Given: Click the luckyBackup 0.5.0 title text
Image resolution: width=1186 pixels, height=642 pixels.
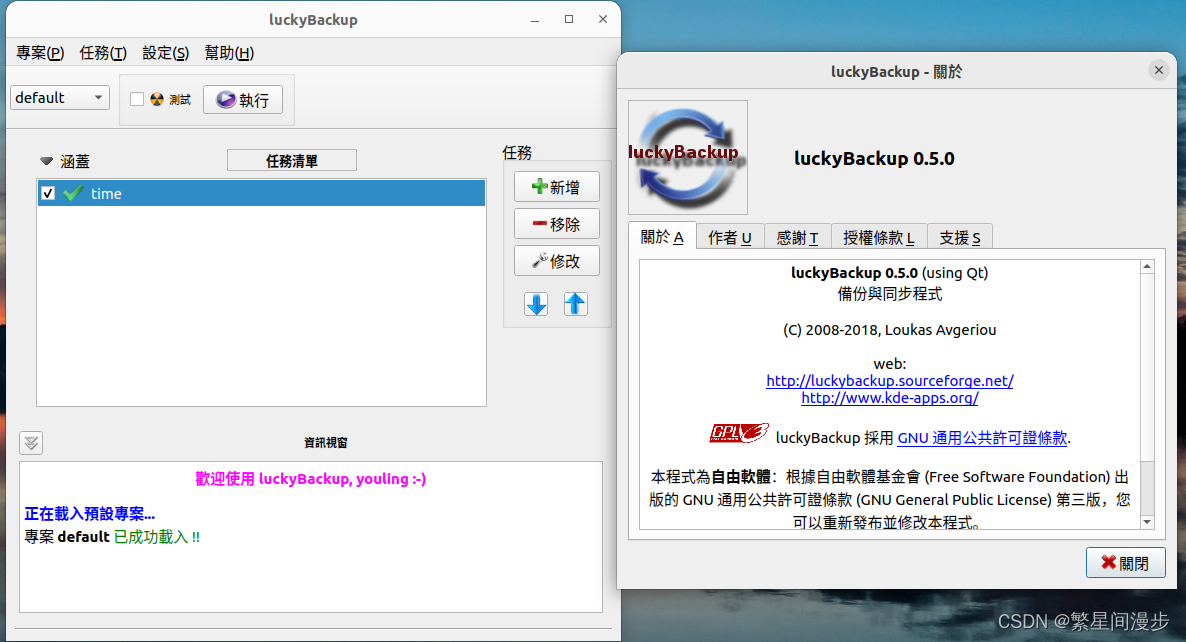Looking at the screenshot, I should click(874, 159).
